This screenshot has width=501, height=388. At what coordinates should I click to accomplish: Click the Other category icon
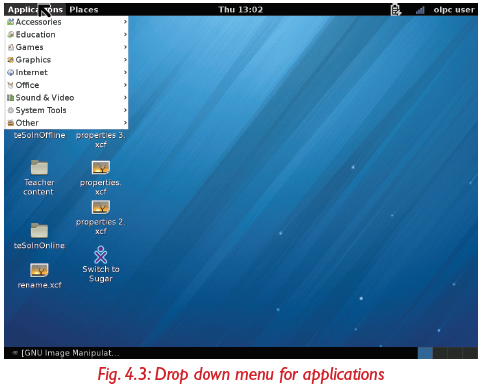[11, 123]
